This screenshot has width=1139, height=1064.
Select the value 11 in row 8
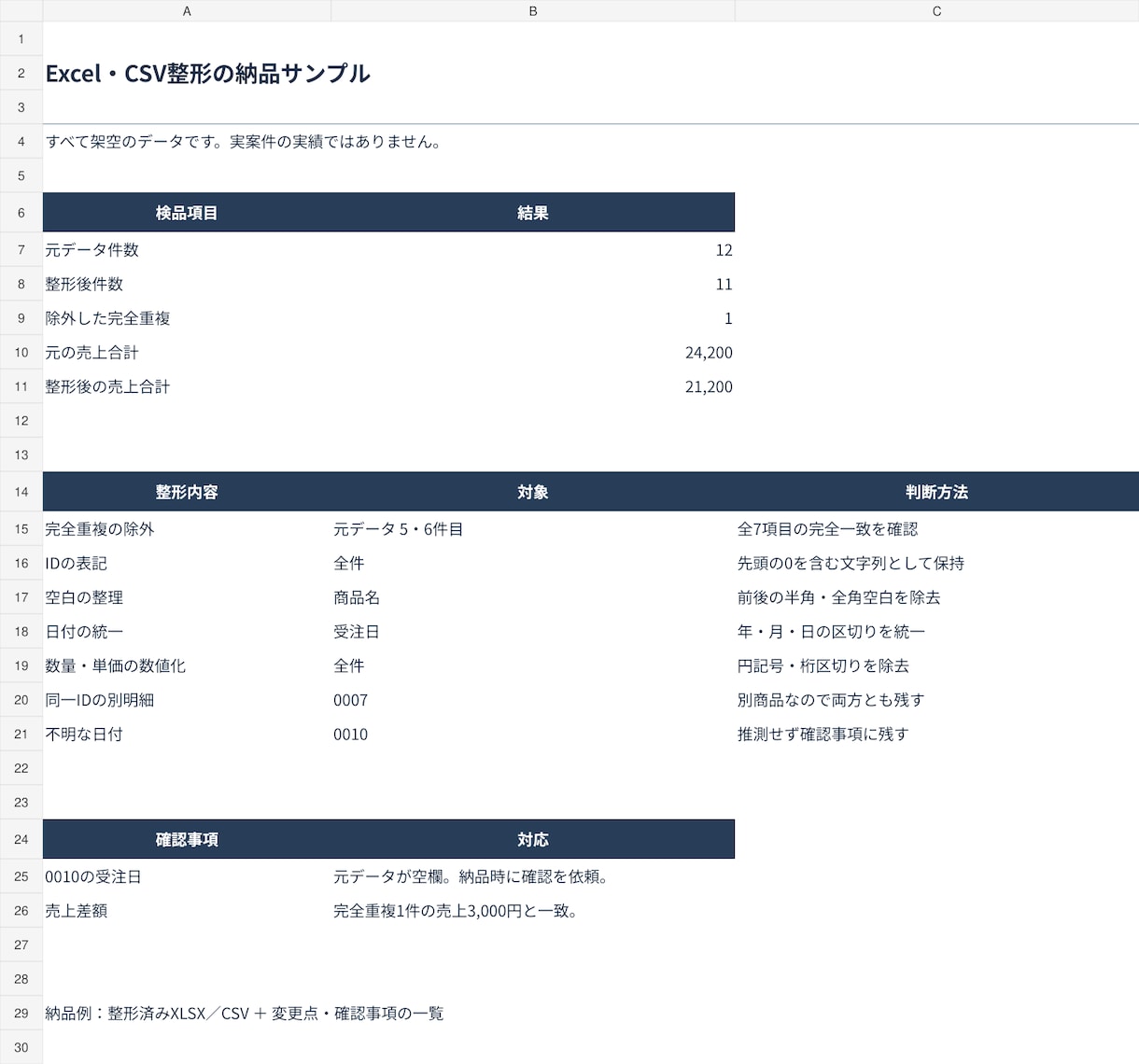tap(533, 285)
